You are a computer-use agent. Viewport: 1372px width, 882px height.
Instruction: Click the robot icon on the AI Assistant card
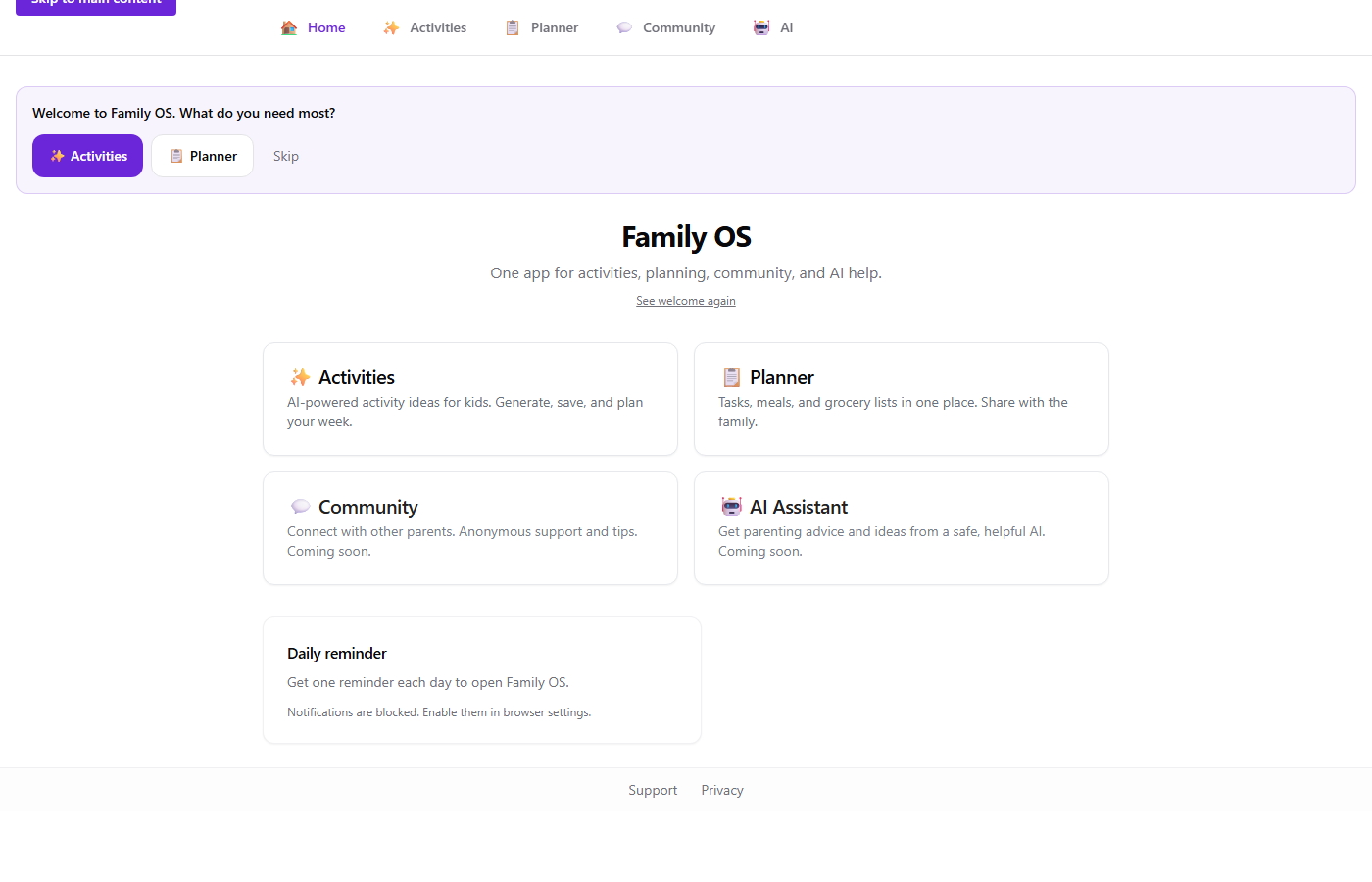coord(731,506)
